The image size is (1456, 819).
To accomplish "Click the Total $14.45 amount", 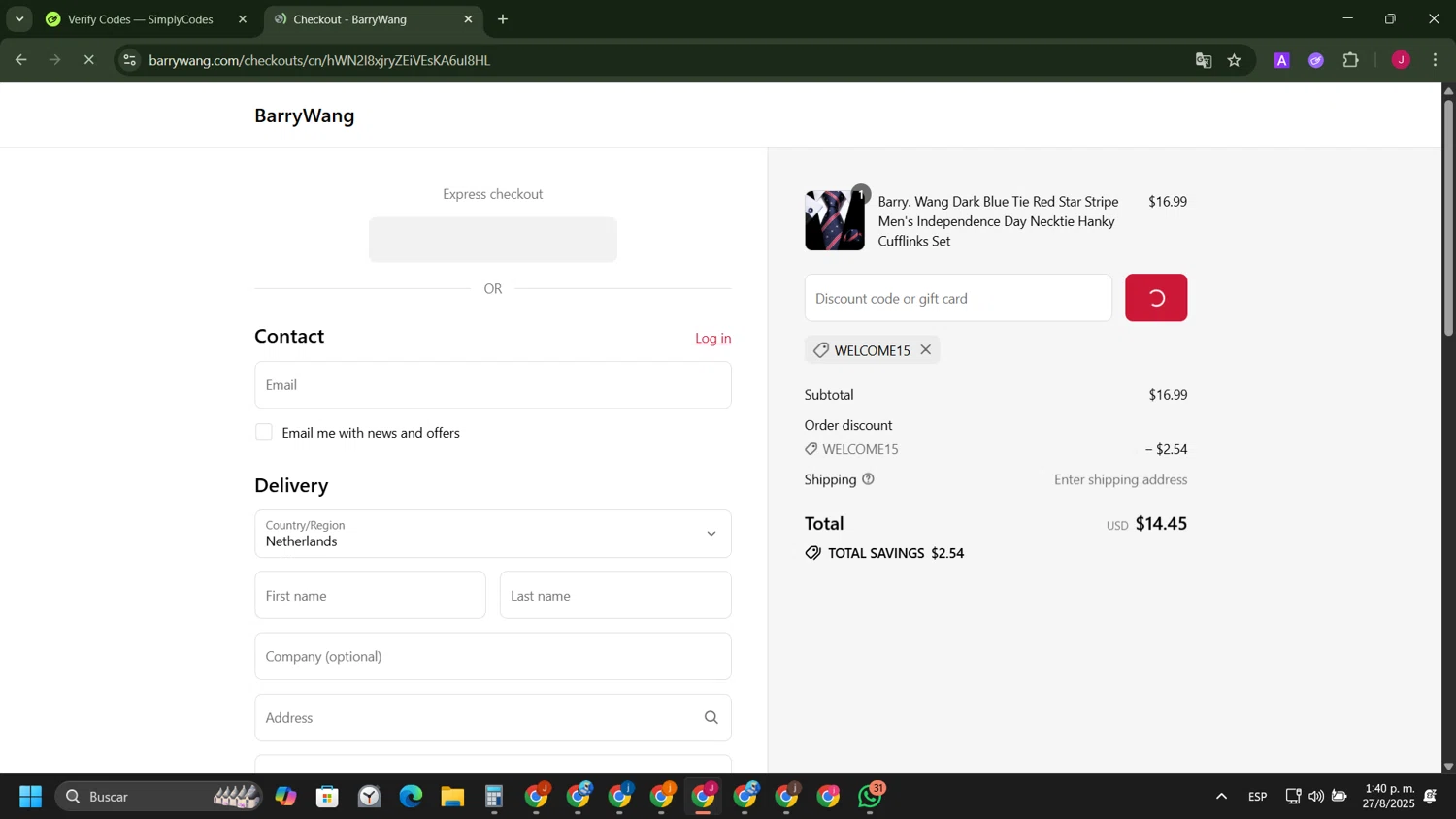I will click(1161, 524).
